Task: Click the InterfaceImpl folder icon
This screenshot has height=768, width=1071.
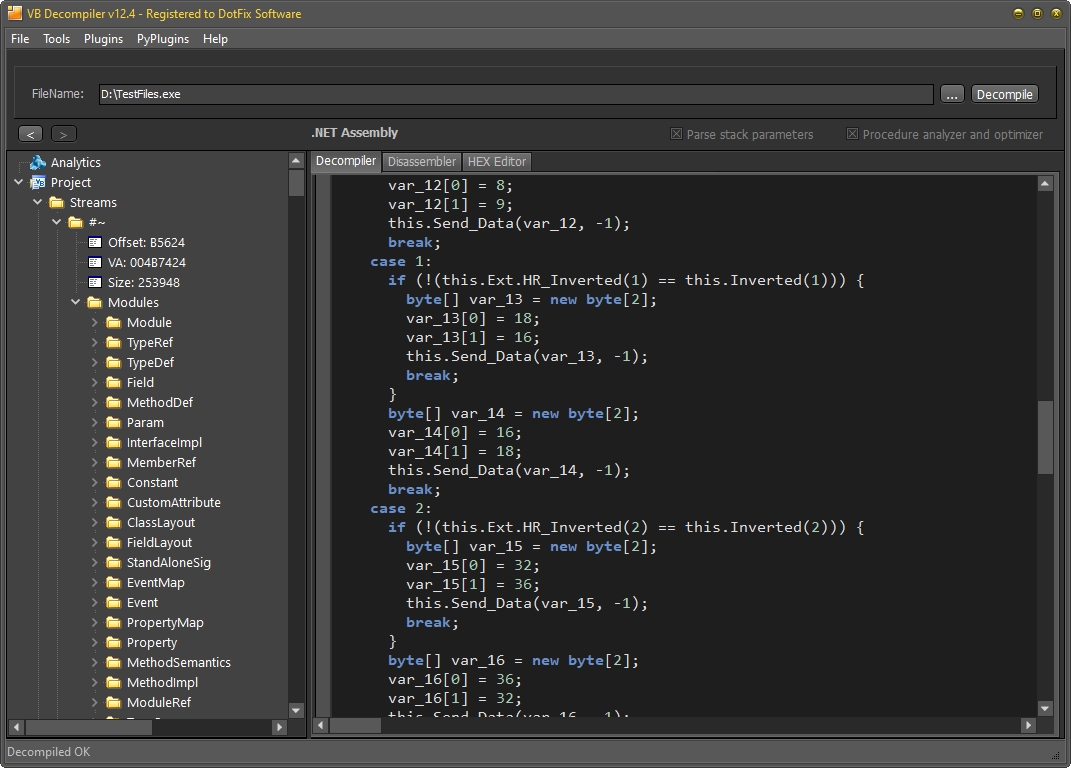Action: (x=113, y=442)
